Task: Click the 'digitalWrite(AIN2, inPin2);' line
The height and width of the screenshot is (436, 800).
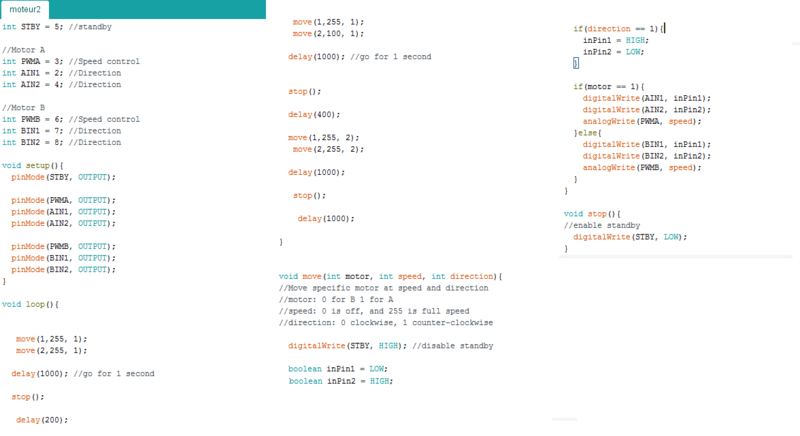Action: coord(646,110)
